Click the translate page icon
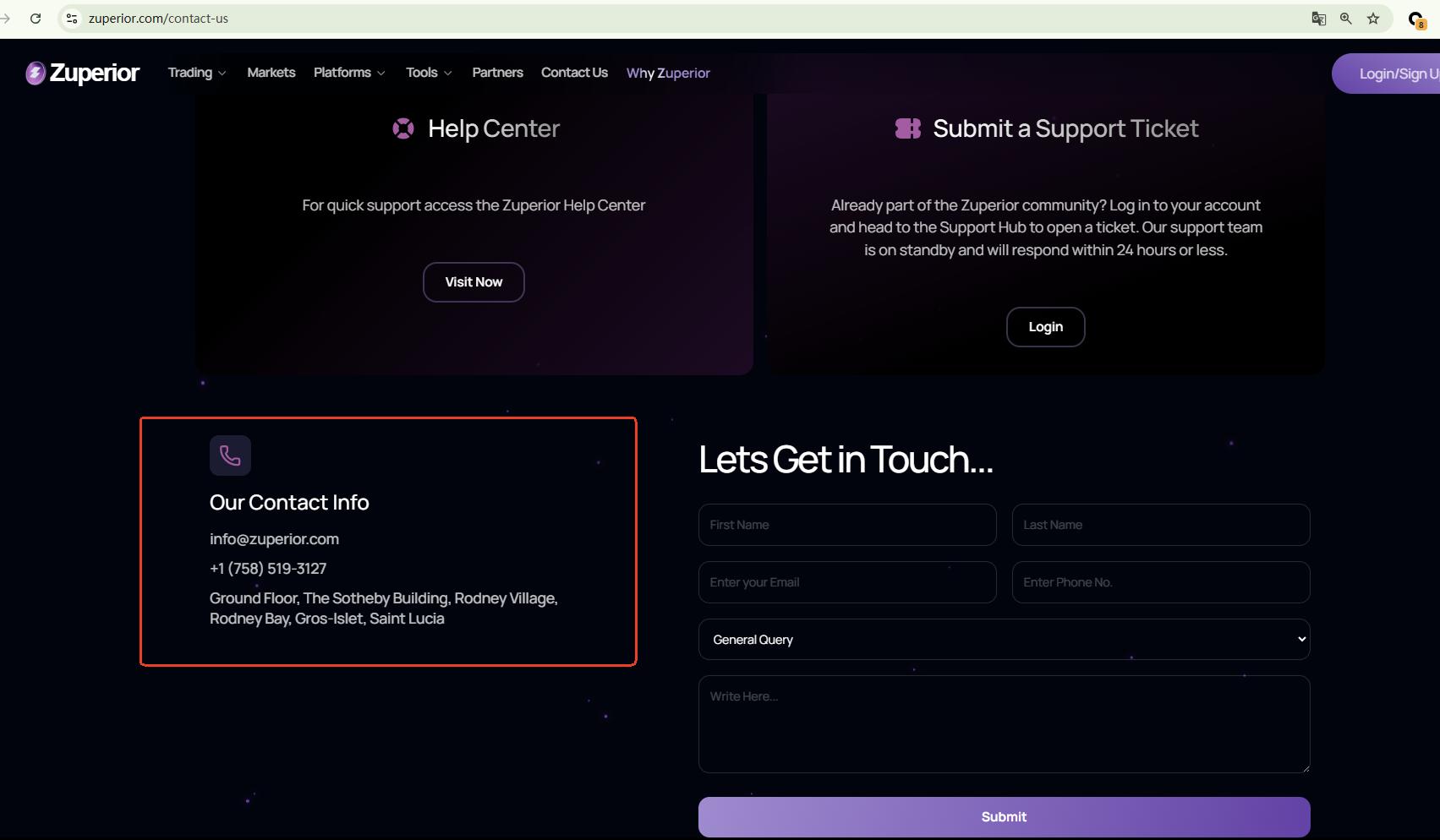Viewport: 1440px width, 840px height. (x=1318, y=19)
